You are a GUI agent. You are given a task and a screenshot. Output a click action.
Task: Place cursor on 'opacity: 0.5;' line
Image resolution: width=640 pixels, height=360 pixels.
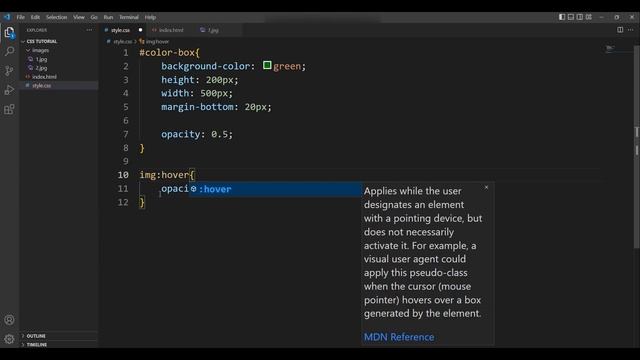tap(197, 134)
